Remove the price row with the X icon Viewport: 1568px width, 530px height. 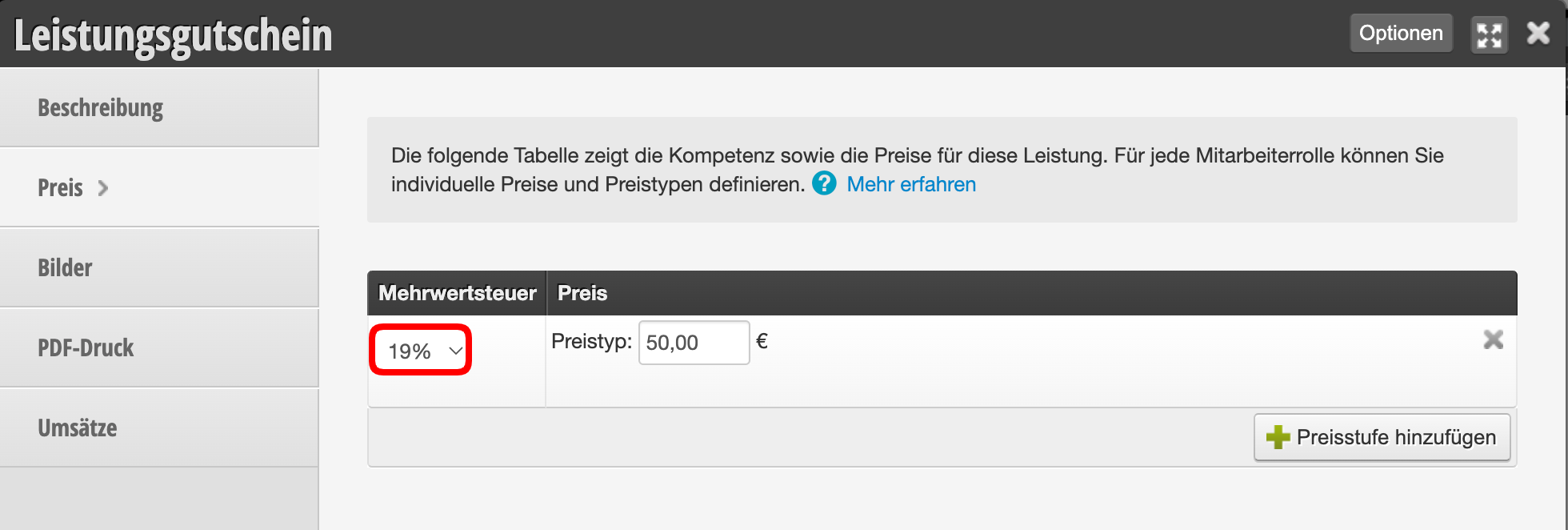[x=1493, y=339]
